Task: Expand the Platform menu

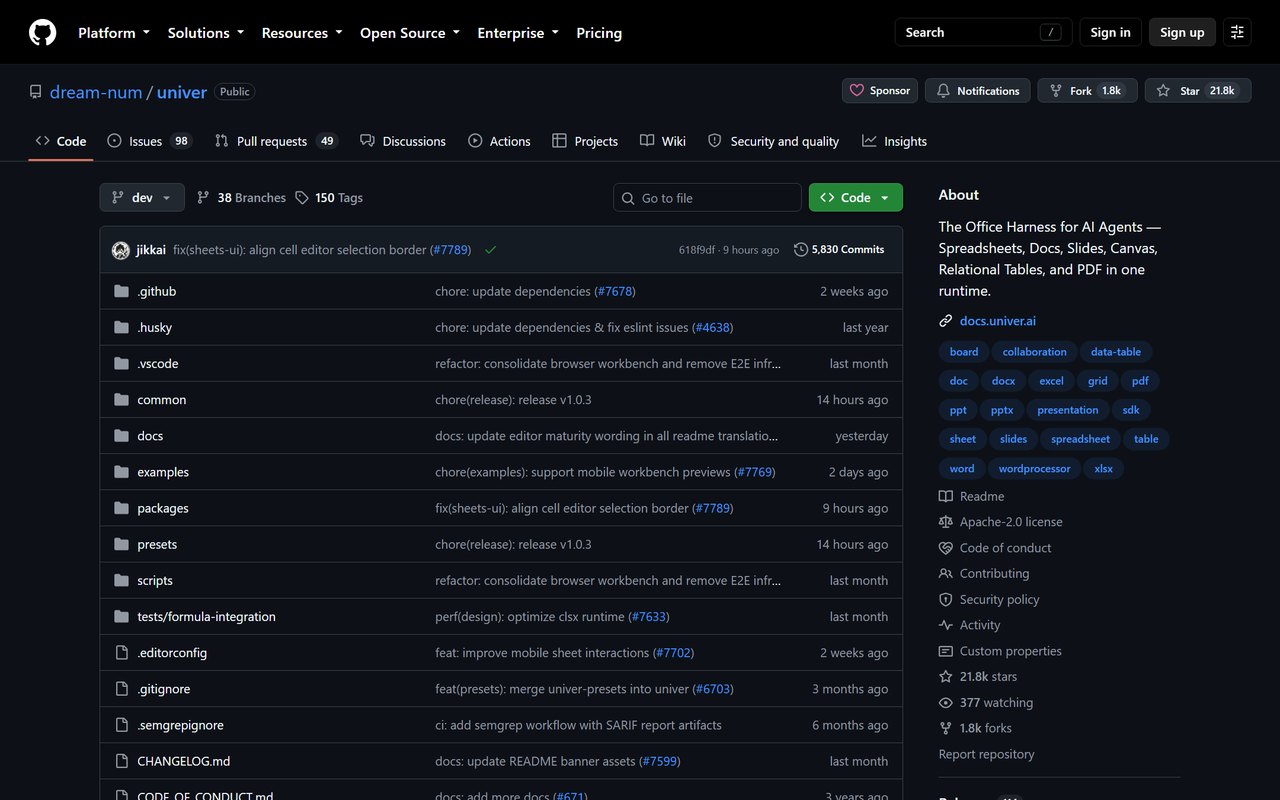Action: pos(114,33)
